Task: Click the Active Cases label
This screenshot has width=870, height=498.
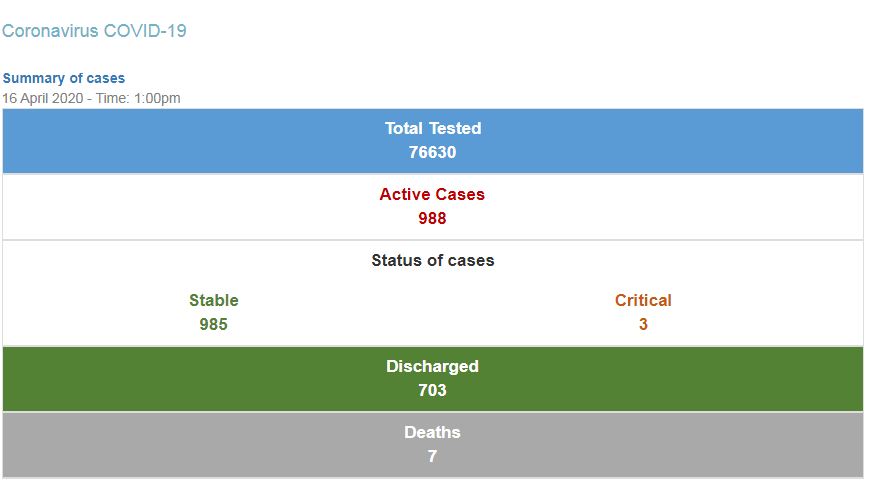Action: (x=432, y=194)
